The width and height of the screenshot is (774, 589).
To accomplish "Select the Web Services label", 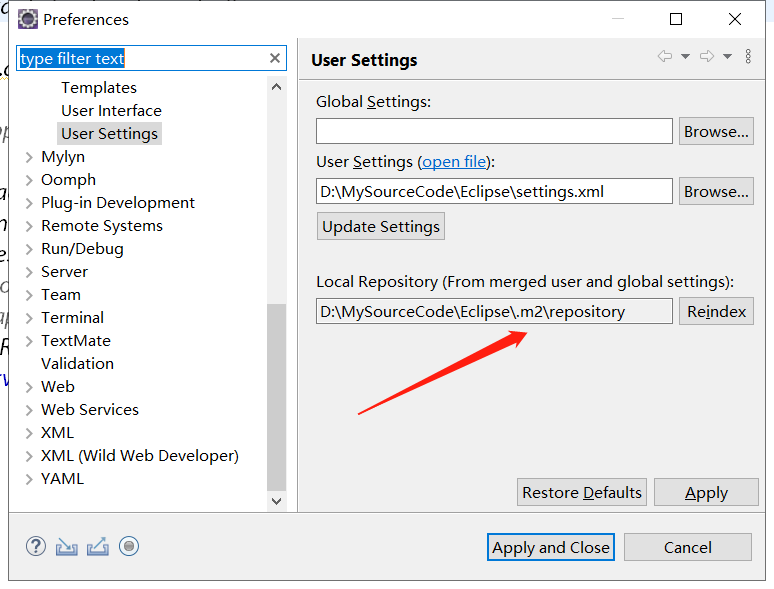I will coord(90,409).
